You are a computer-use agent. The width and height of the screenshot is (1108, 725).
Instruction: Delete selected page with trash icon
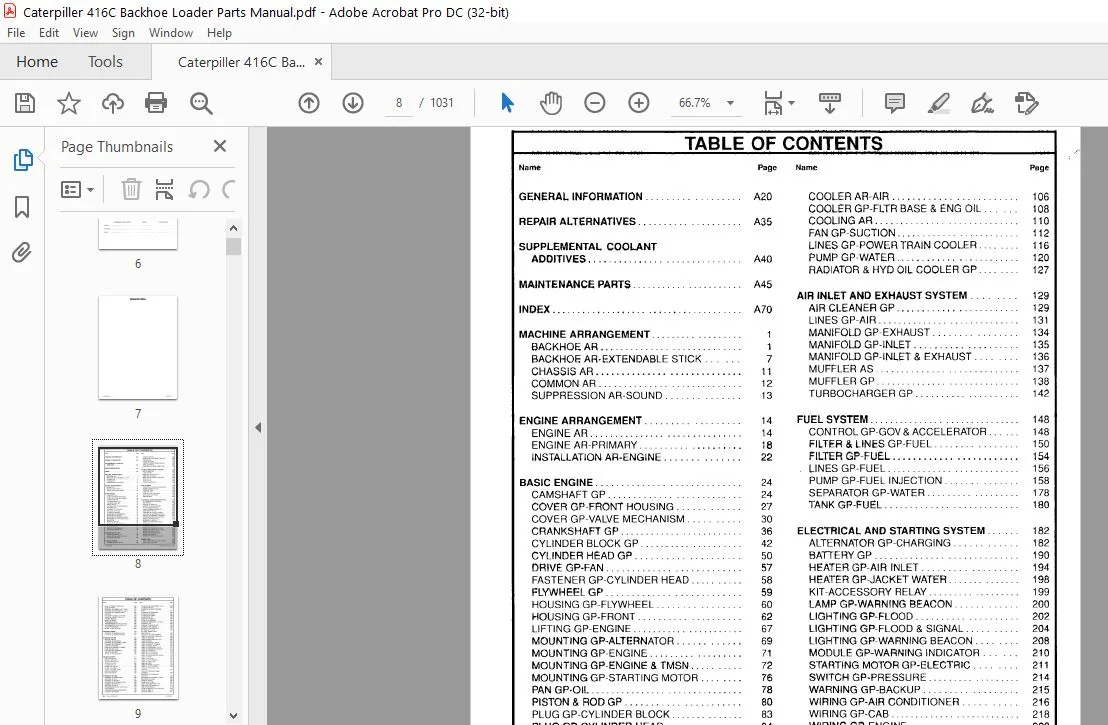point(131,189)
